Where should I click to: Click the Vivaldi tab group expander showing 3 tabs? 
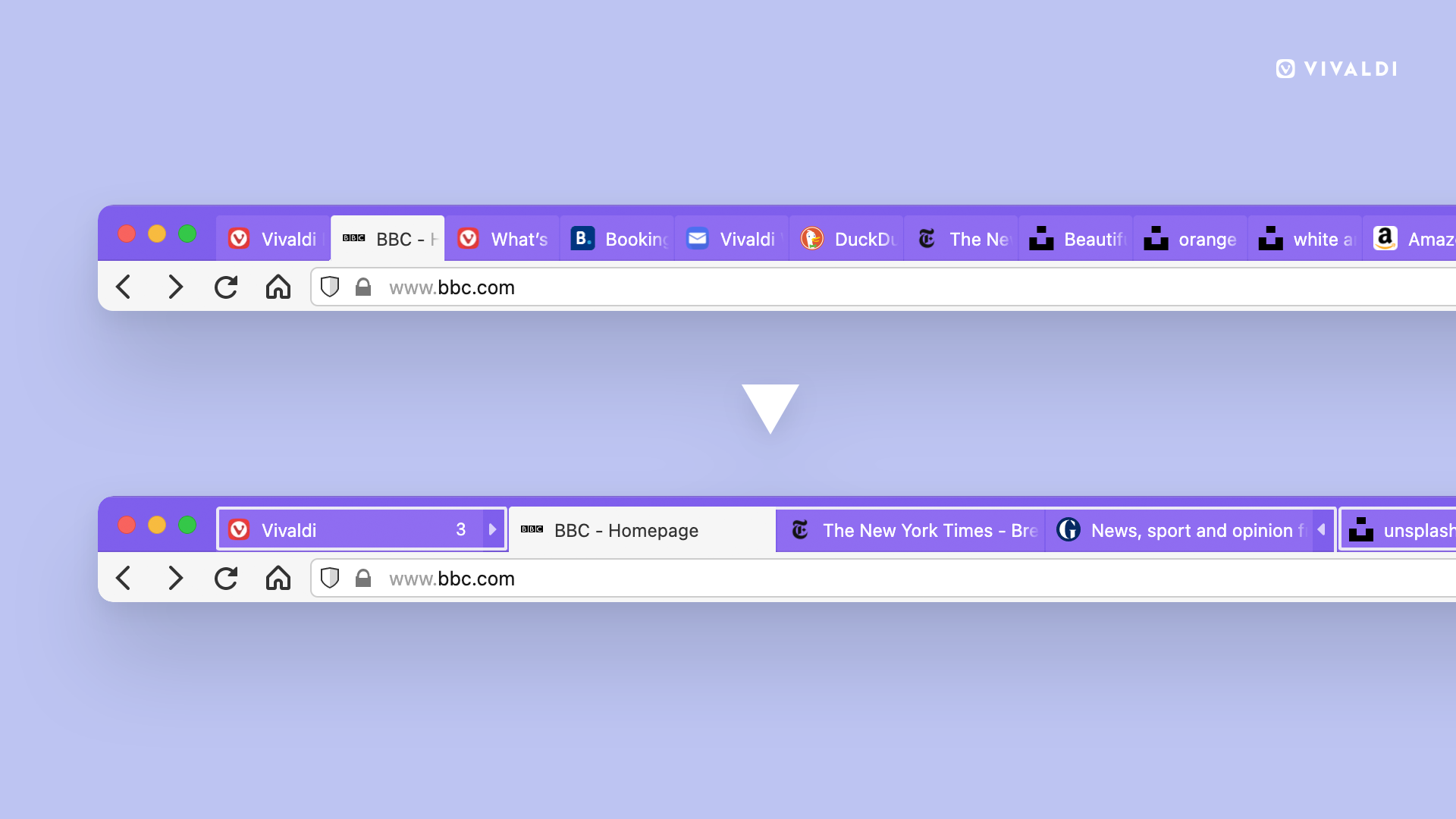point(492,530)
